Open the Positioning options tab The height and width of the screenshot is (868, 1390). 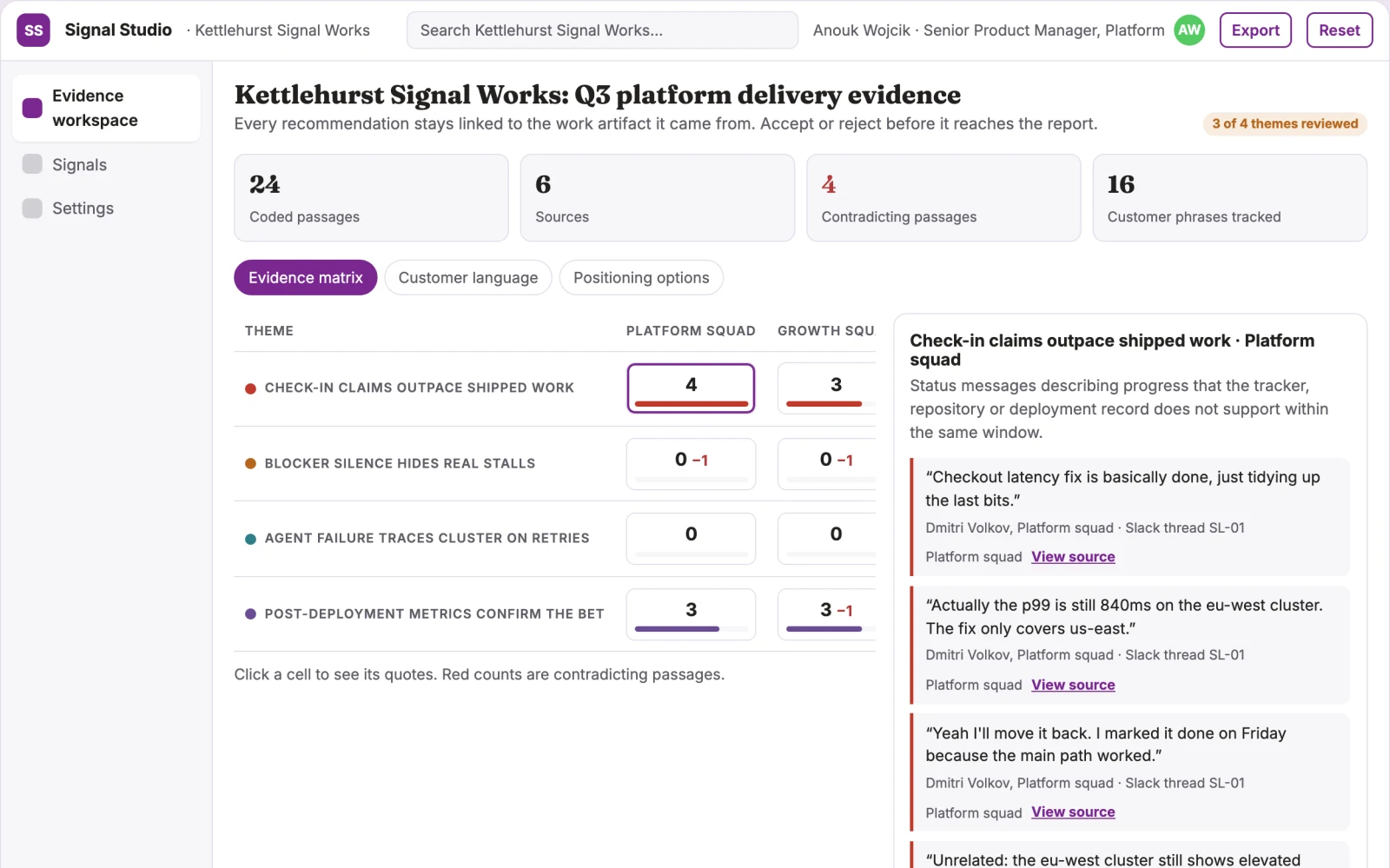click(641, 278)
